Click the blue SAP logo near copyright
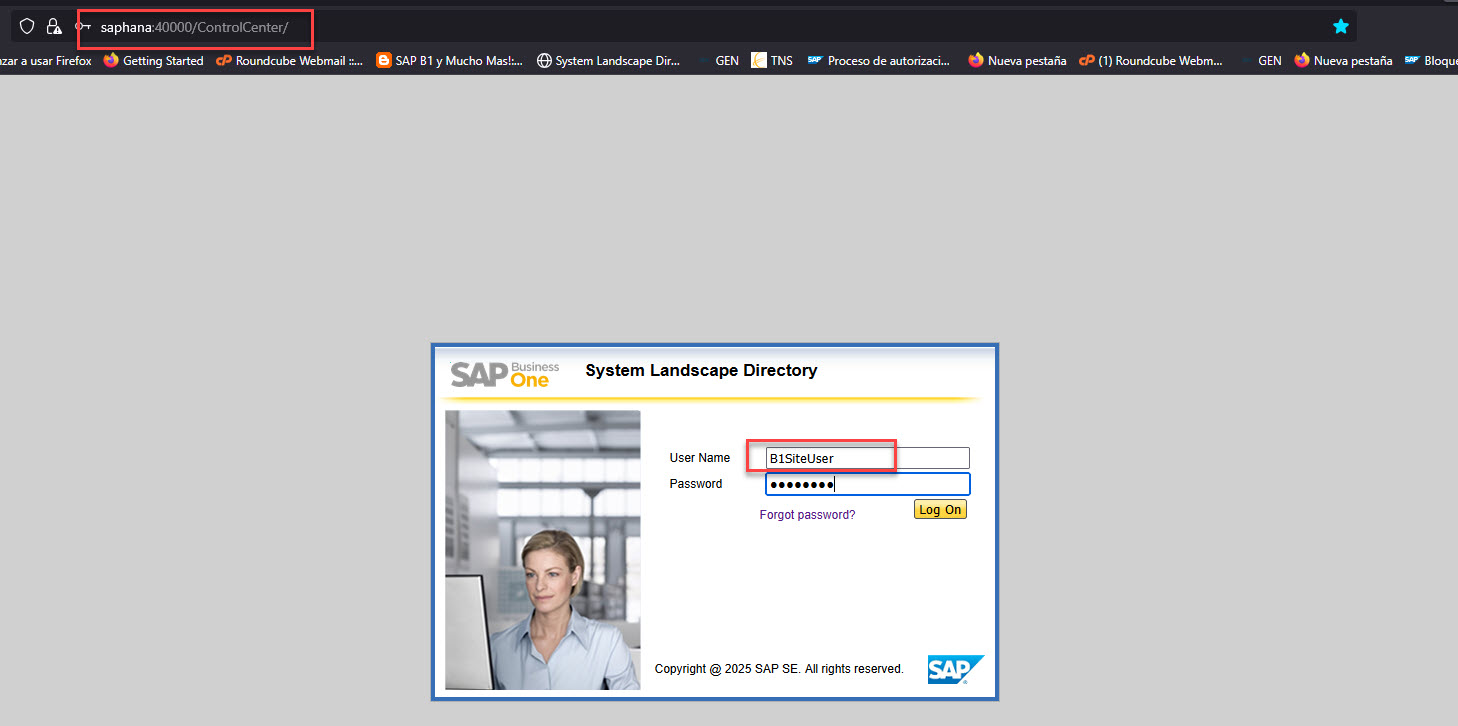 click(x=955, y=669)
